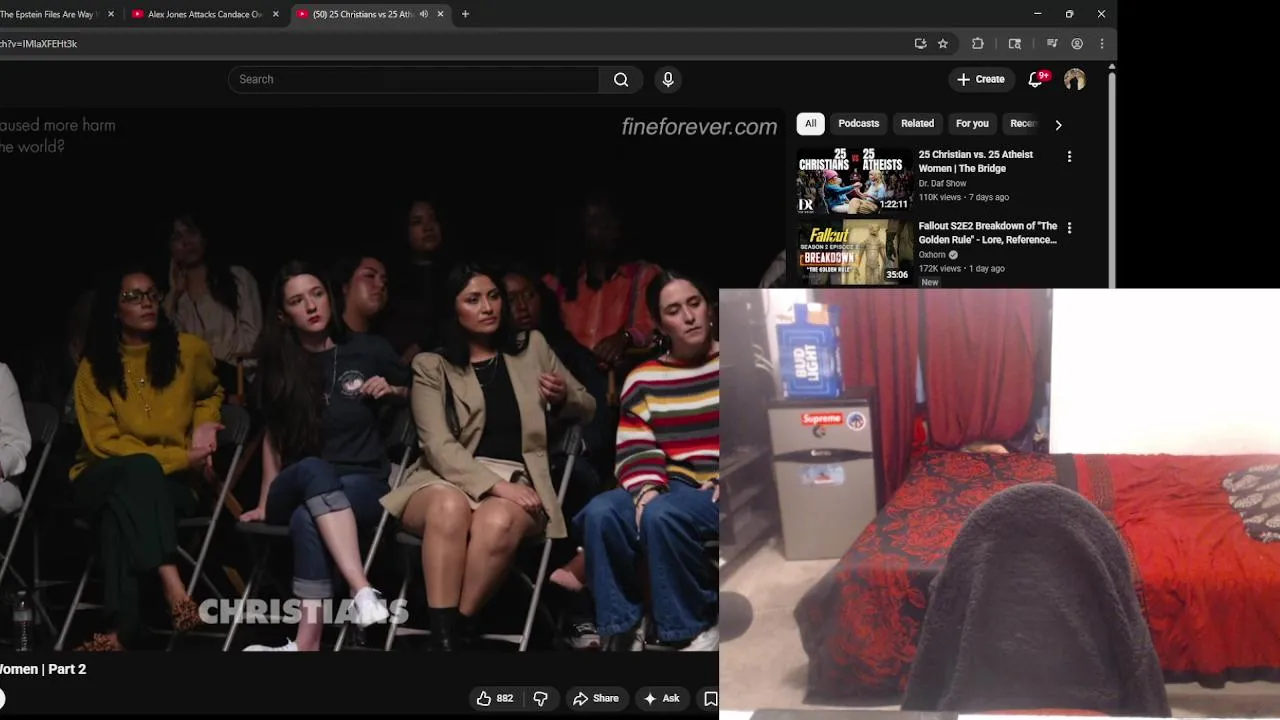The image size is (1280, 720).
Task: Mute tab via audio speaker icon
Action: [423, 14]
